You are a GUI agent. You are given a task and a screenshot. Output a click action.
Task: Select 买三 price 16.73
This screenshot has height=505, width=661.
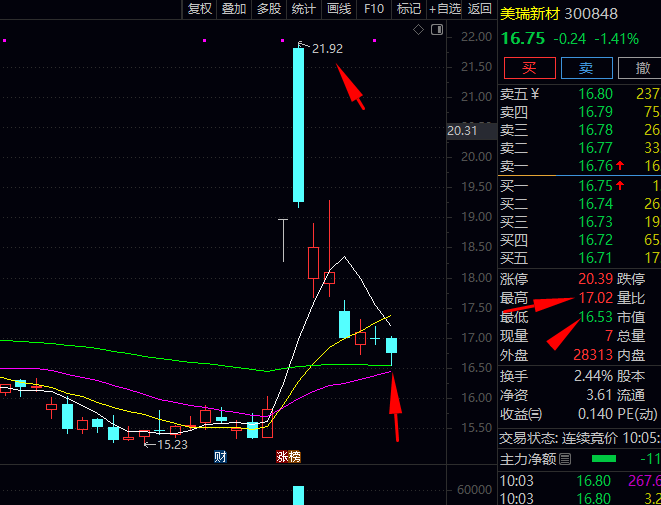[x=596, y=222]
